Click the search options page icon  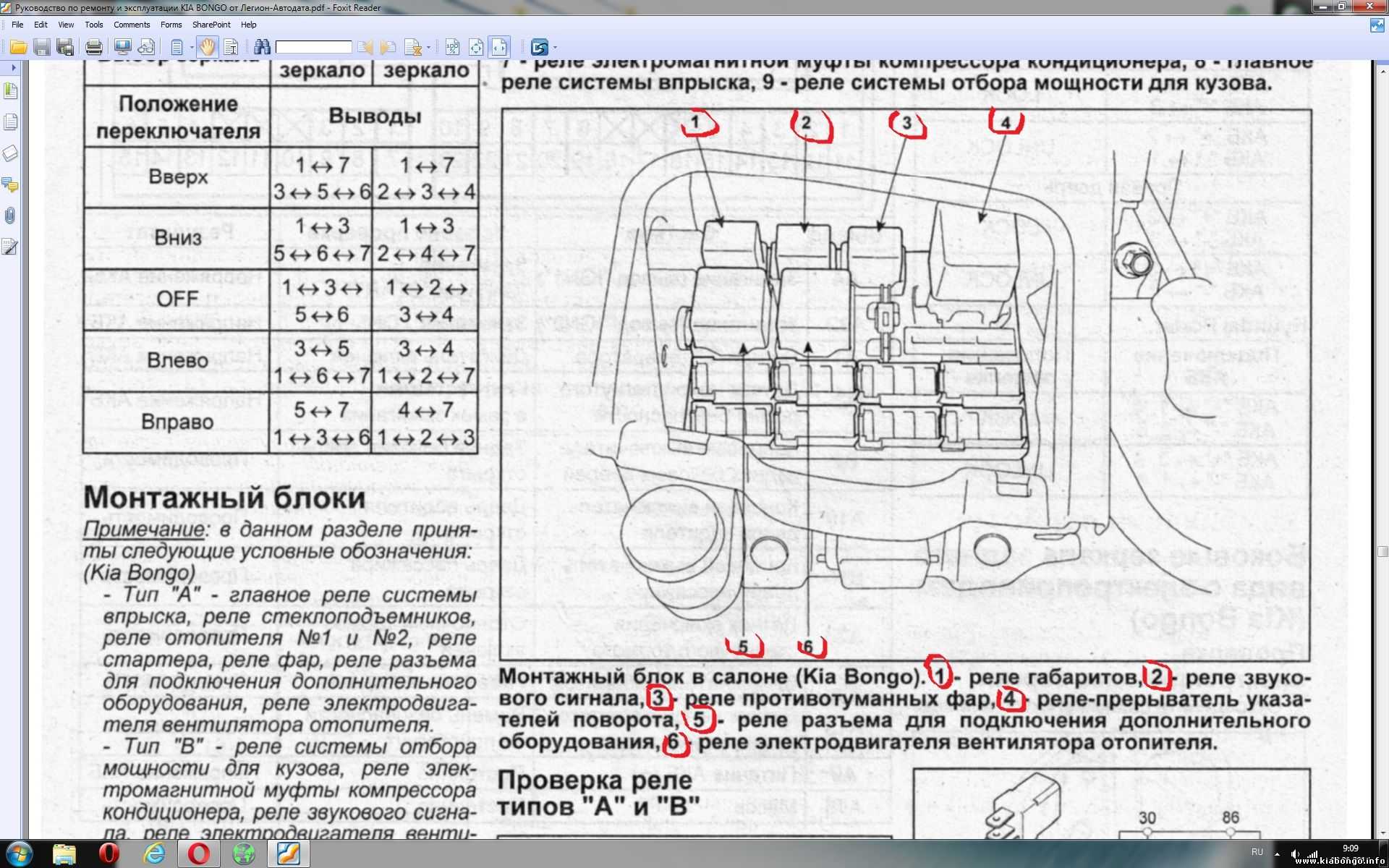(413, 48)
